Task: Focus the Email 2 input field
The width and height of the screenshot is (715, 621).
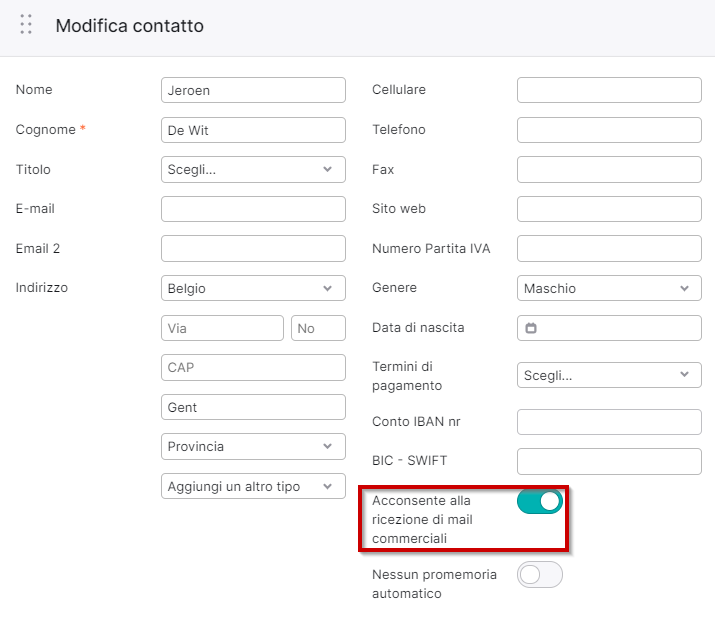Action: 253,248
